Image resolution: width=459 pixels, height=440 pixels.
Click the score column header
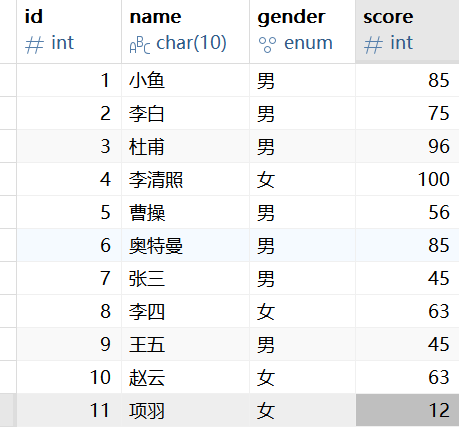407,31
